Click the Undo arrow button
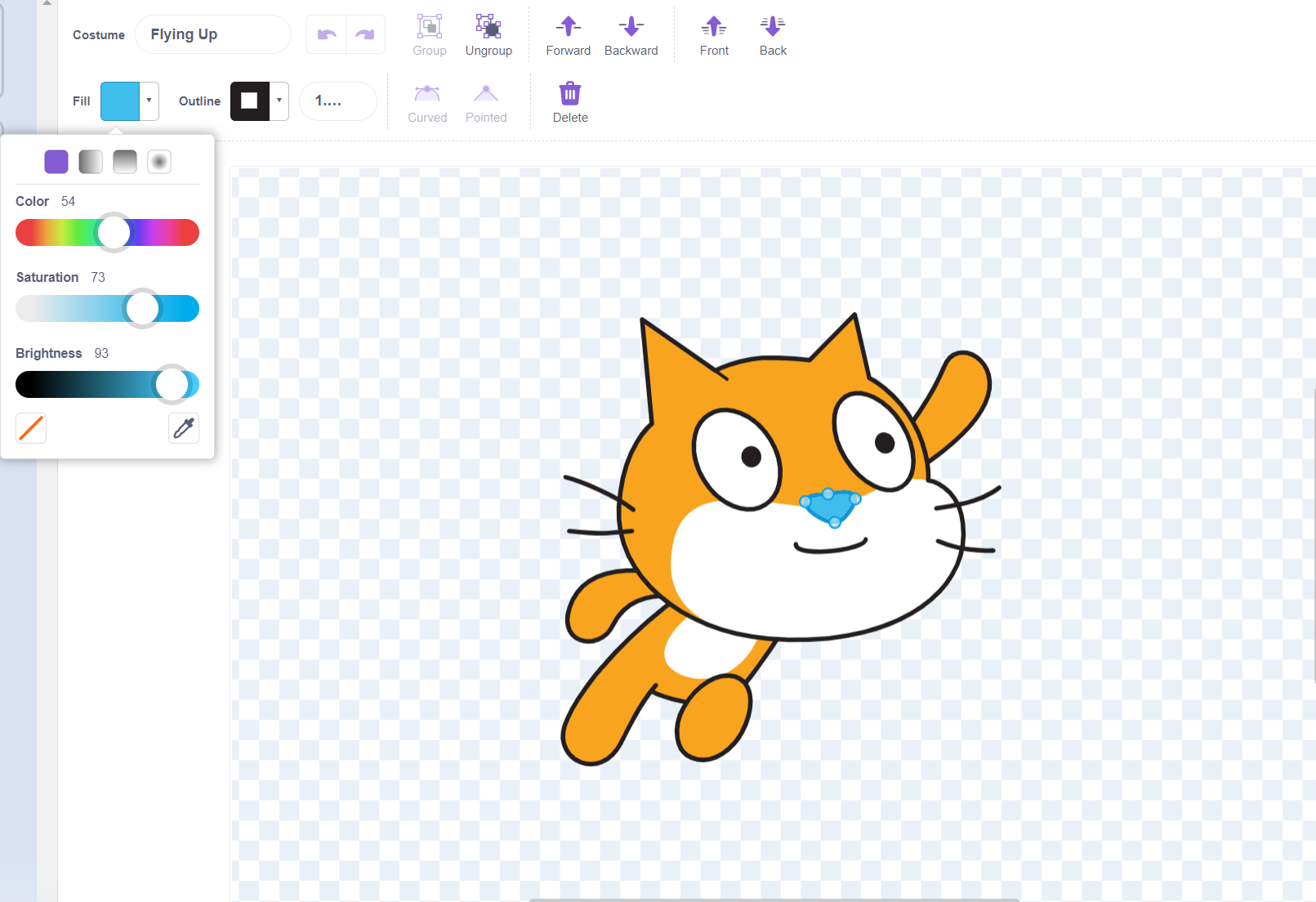 click(327, 34)
